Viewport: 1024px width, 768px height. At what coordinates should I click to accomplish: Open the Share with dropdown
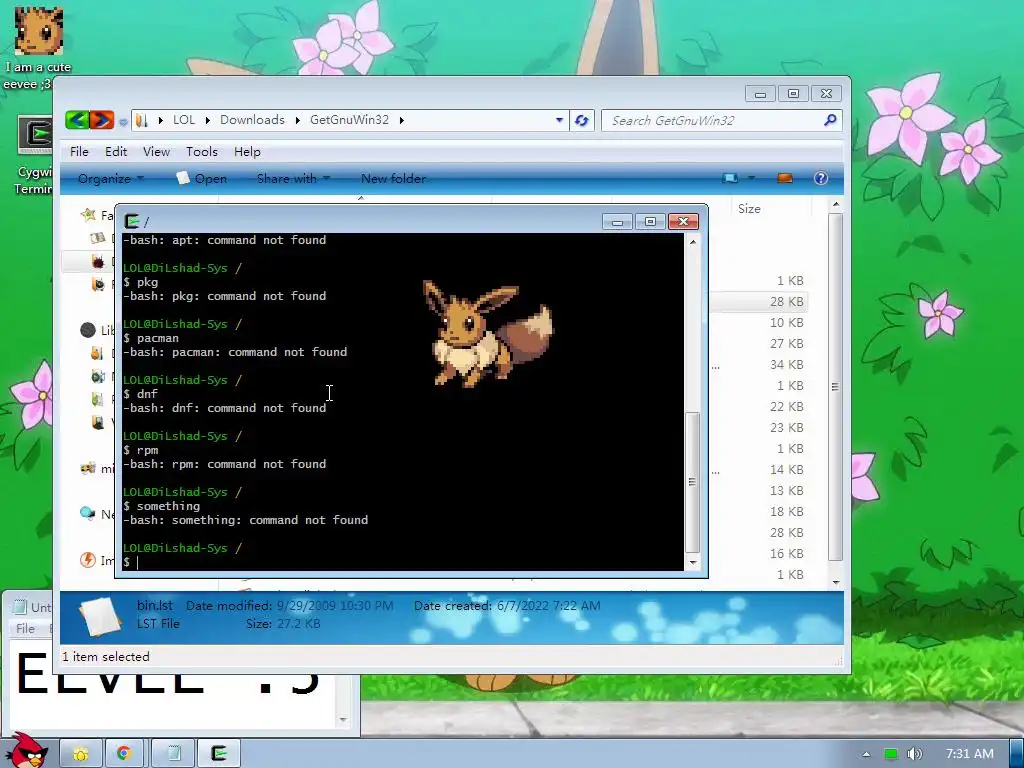coord(293,178)
